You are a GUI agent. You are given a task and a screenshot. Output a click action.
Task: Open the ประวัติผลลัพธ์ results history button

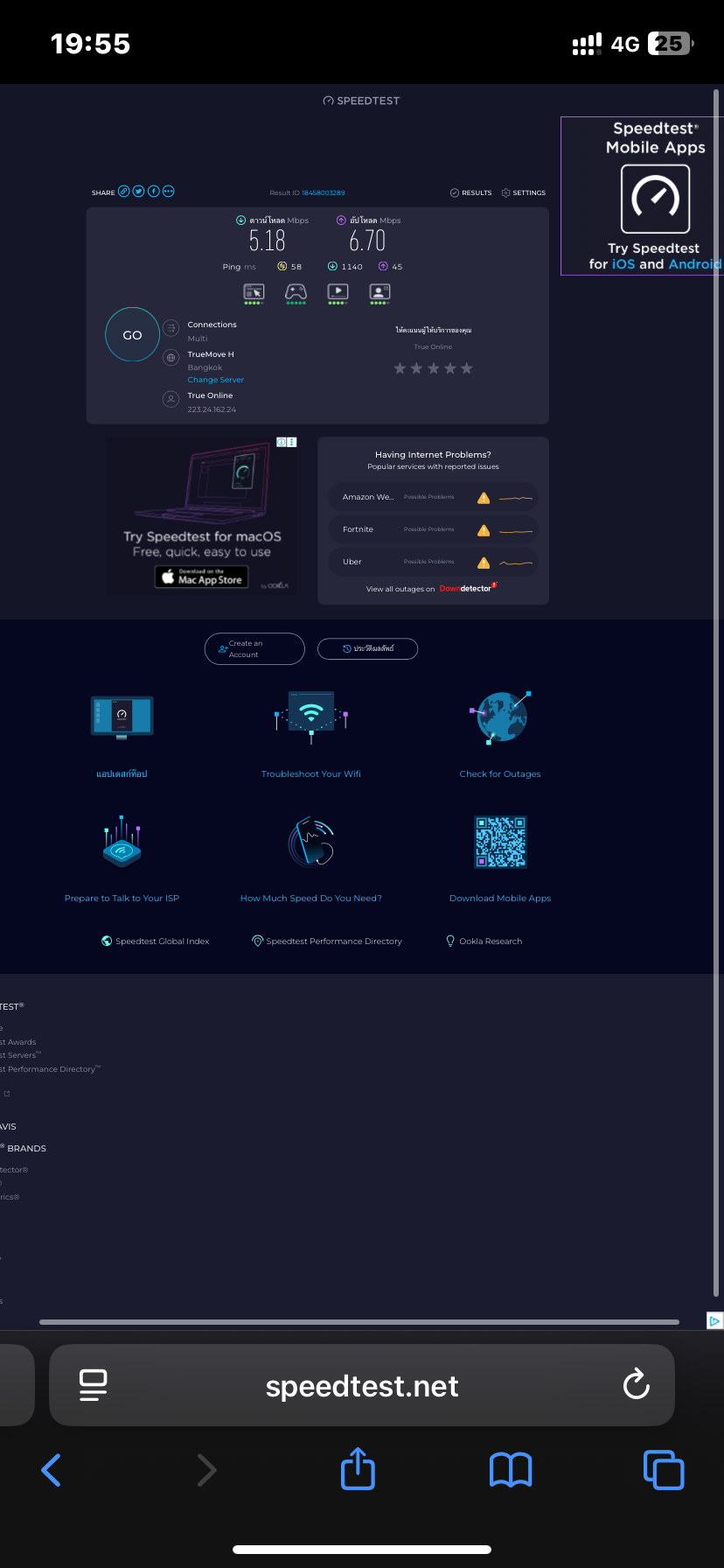367,648
